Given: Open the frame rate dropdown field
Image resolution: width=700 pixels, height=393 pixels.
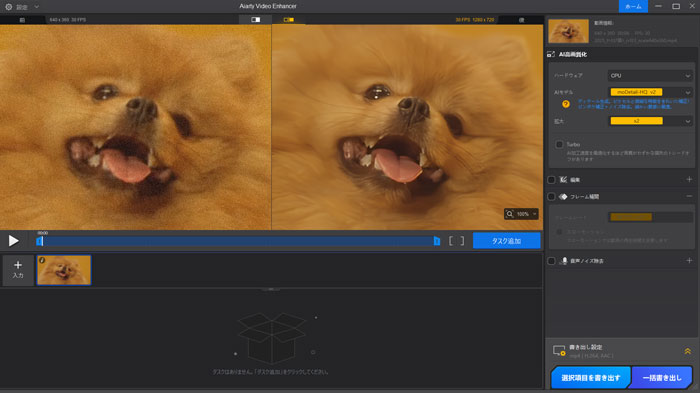Looking at the screenshot, I should (x=650, y=217).
